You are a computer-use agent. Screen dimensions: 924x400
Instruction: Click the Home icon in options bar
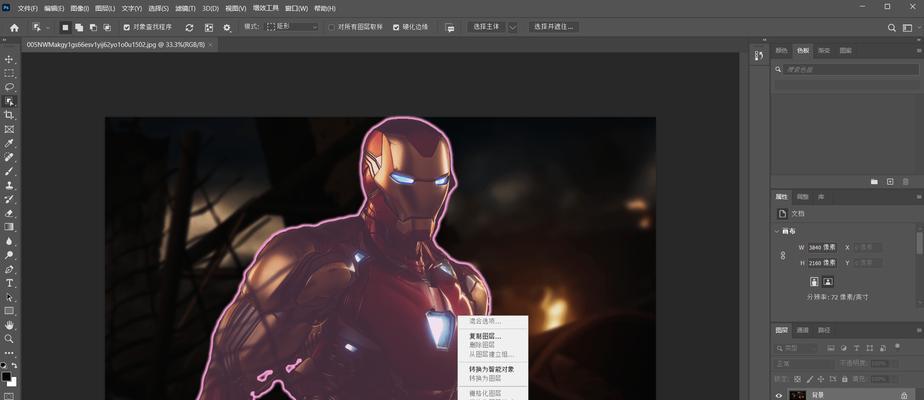[x=14, y=28]
